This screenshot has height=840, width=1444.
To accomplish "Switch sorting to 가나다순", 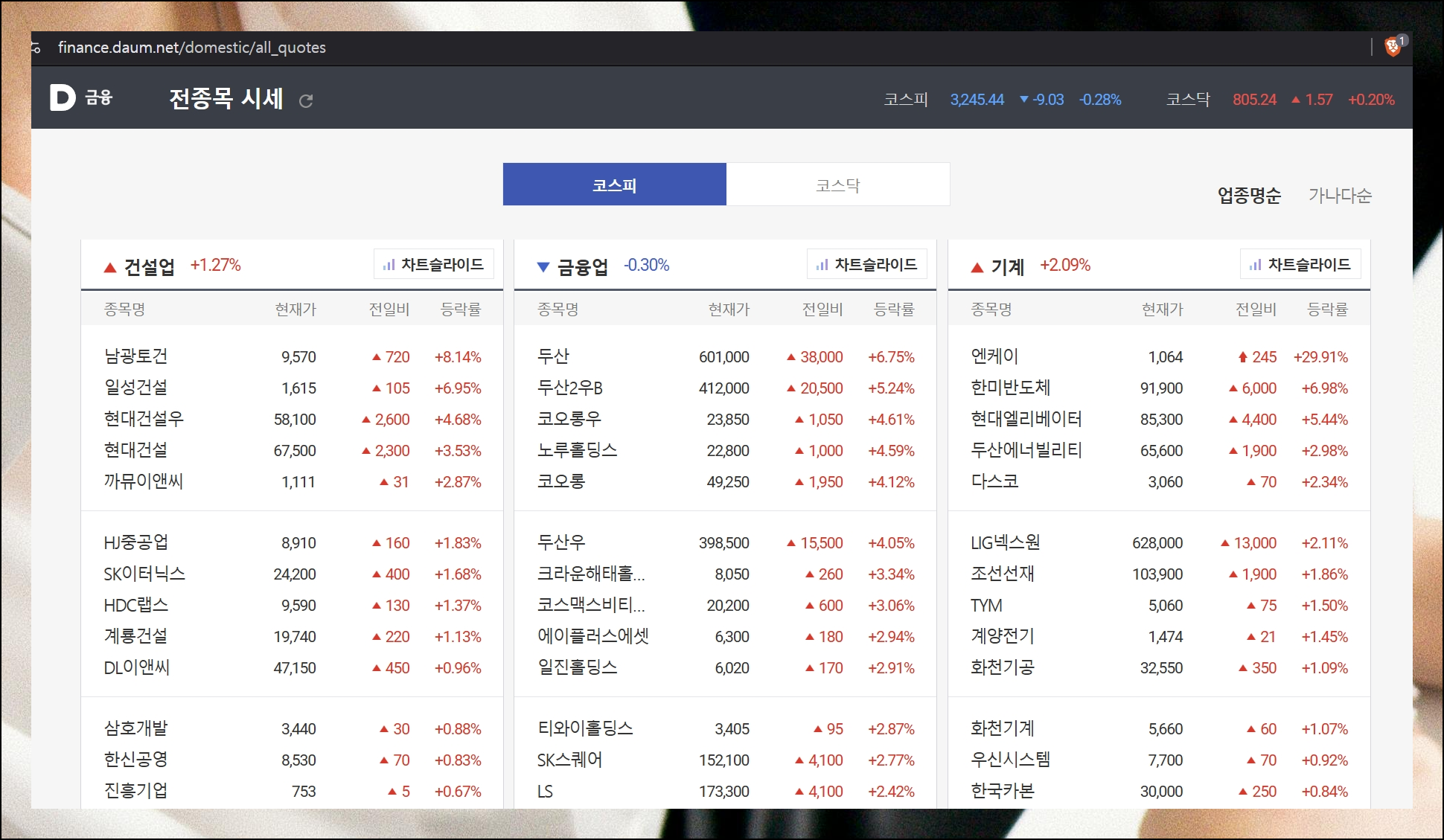I will (x=1340, y=196).
